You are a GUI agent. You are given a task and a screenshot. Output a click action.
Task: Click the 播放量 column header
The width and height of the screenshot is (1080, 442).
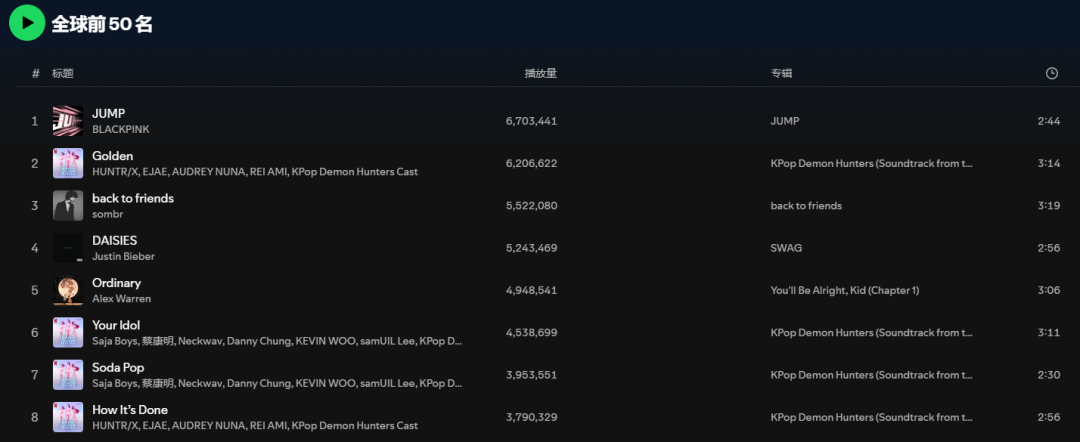pos(541,73)
